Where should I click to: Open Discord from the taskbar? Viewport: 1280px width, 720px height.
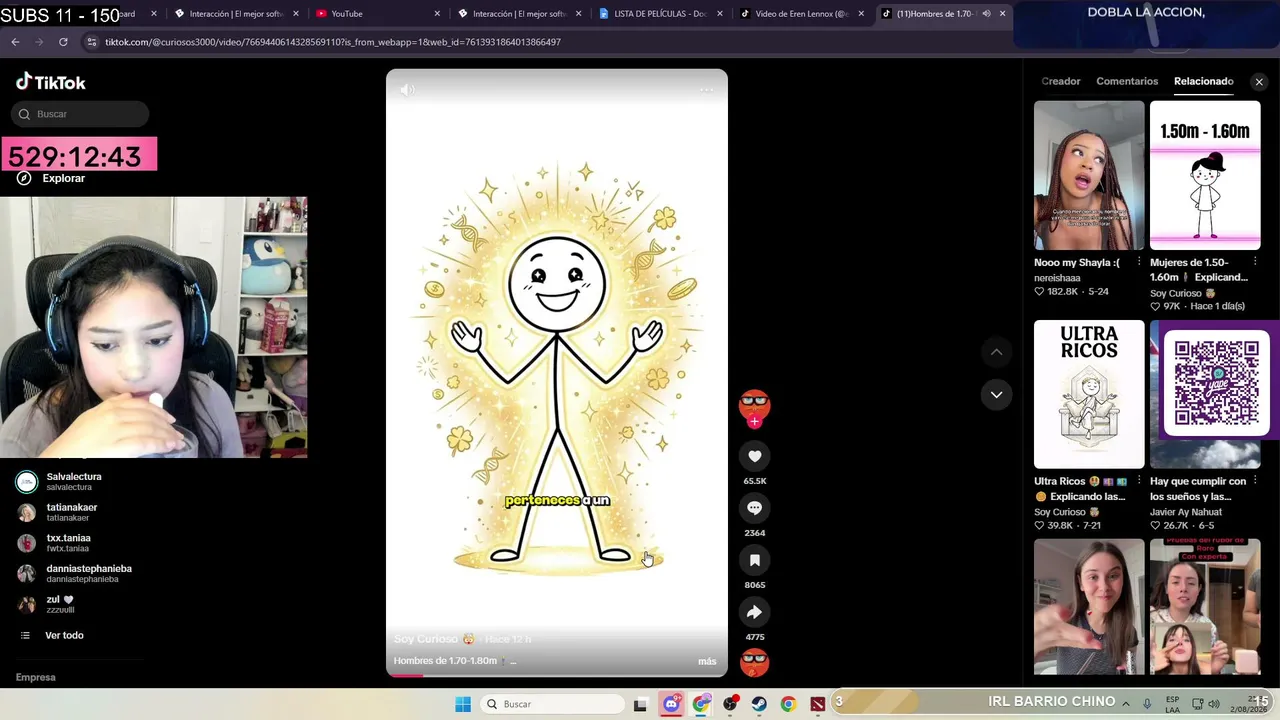click(671, 704)
